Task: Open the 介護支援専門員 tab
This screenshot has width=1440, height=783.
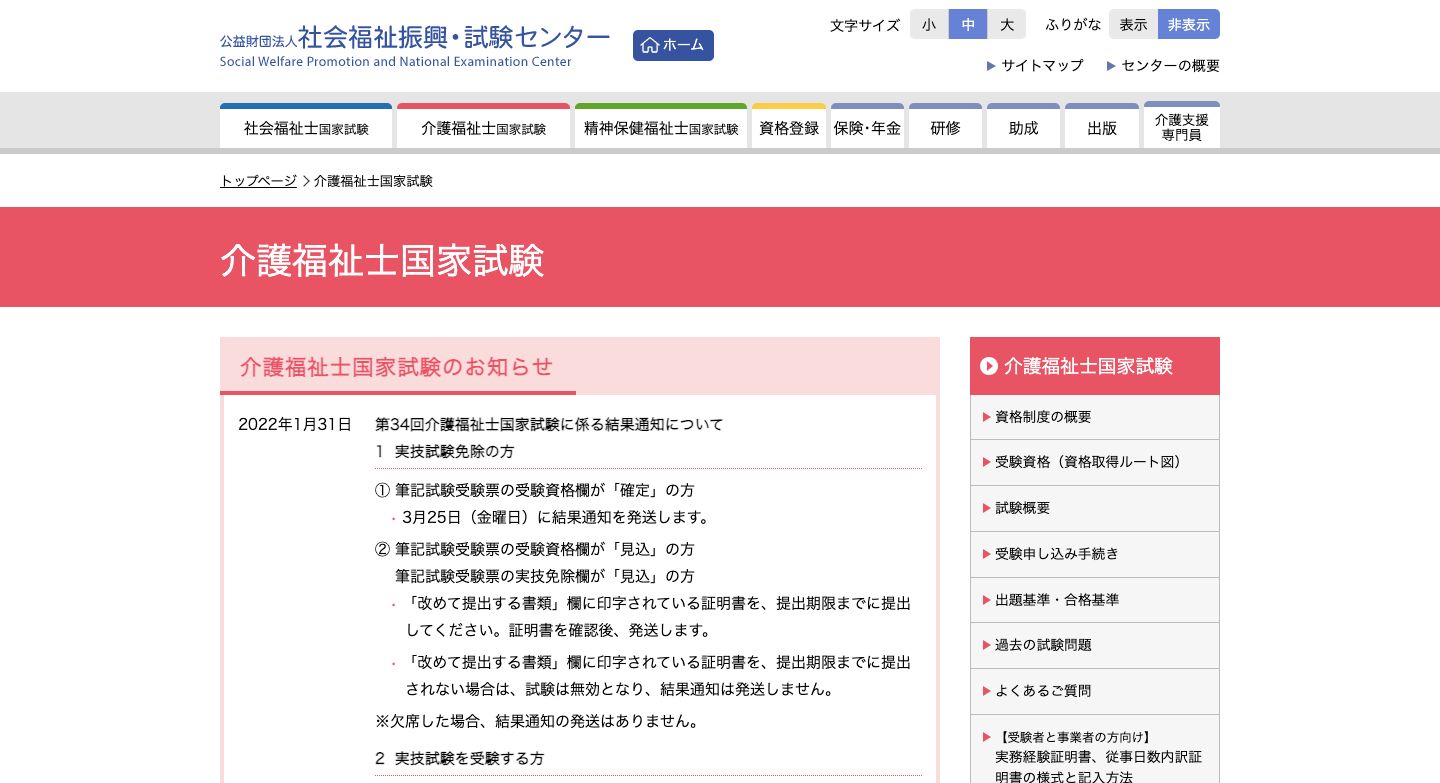Action: click(1182, 126)
